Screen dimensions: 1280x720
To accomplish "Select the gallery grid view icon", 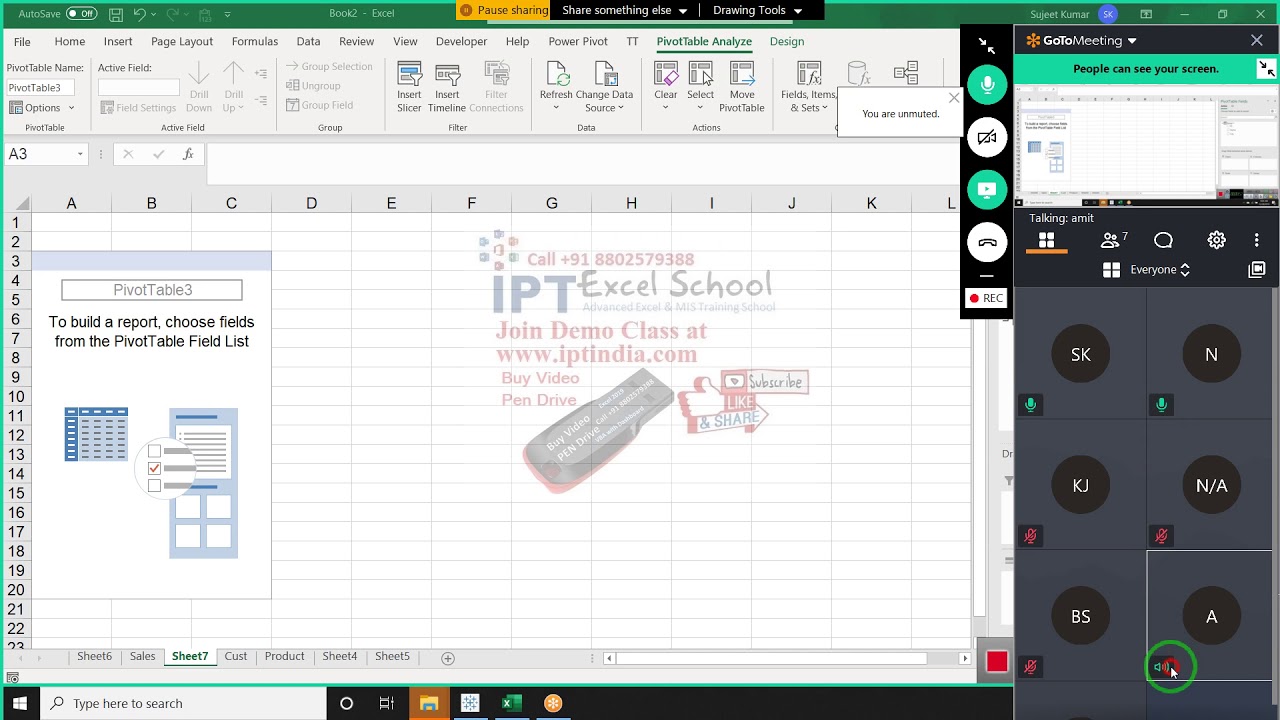I will (1046, 240).
